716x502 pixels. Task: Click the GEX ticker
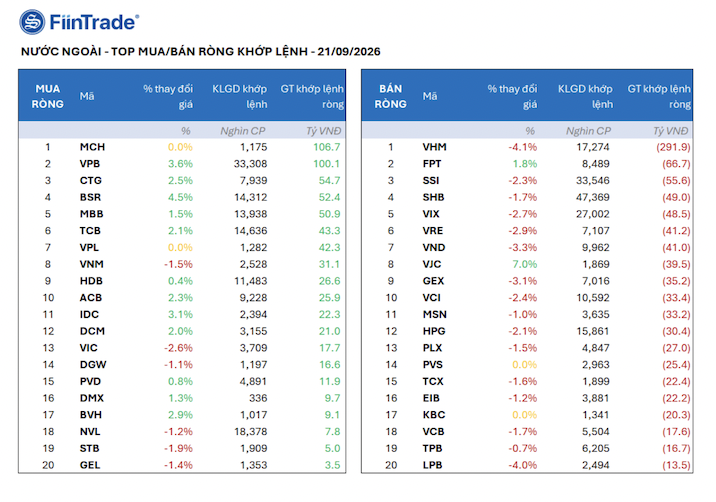(433, 281)
